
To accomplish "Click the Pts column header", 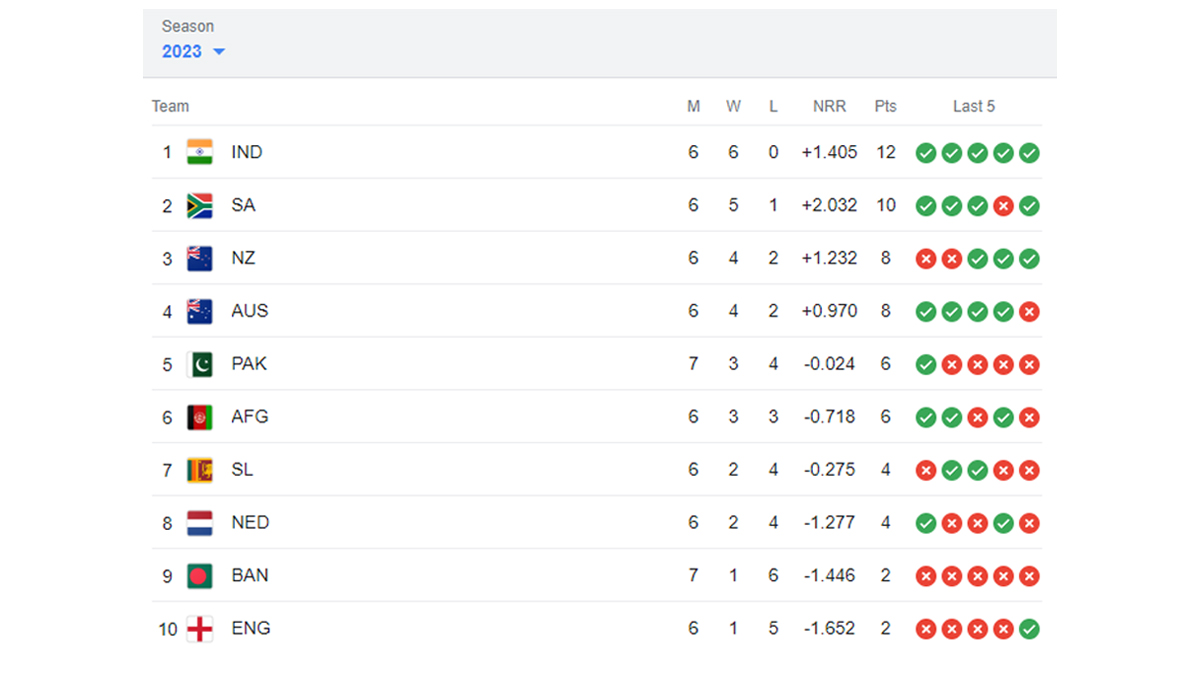I will coord(885,106).
